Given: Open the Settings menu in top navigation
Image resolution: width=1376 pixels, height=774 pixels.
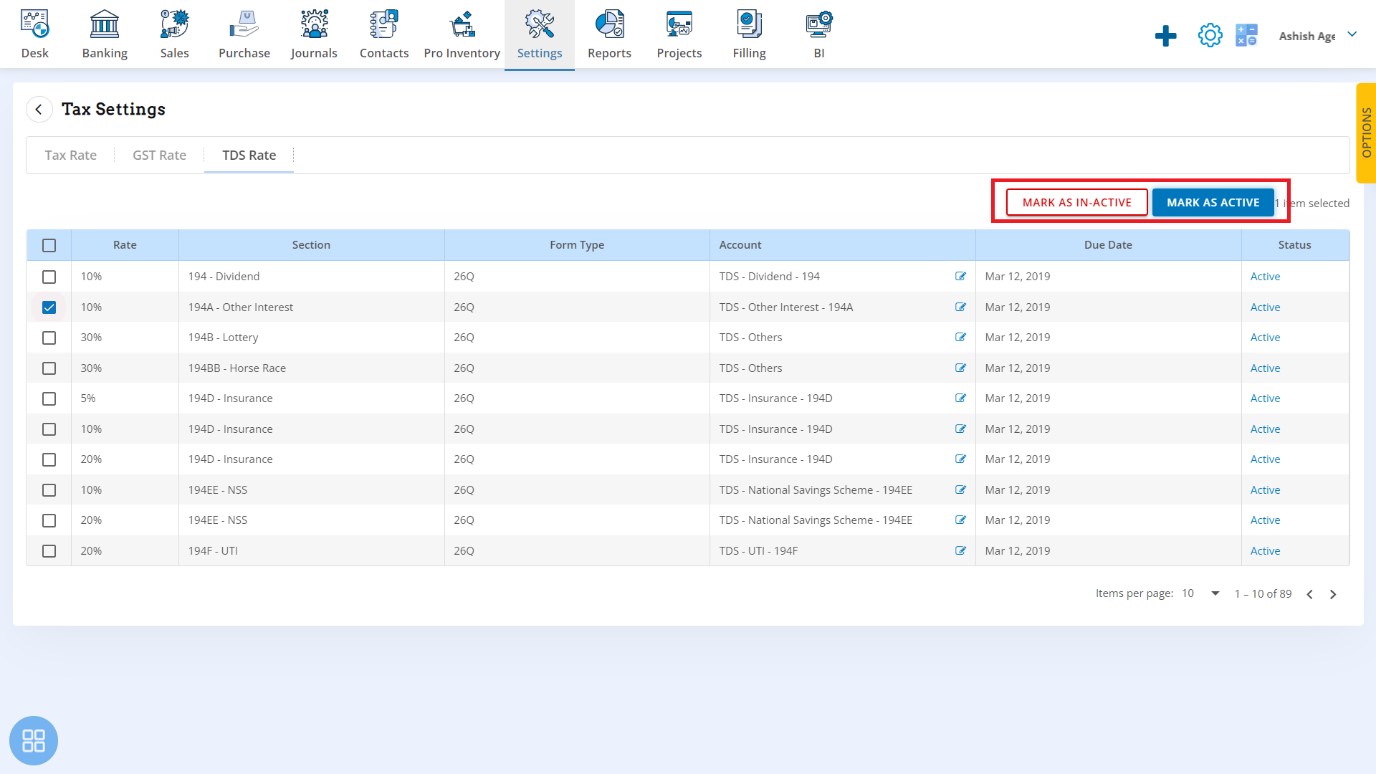Looking at the screenshot, I should tap(540, 34).
